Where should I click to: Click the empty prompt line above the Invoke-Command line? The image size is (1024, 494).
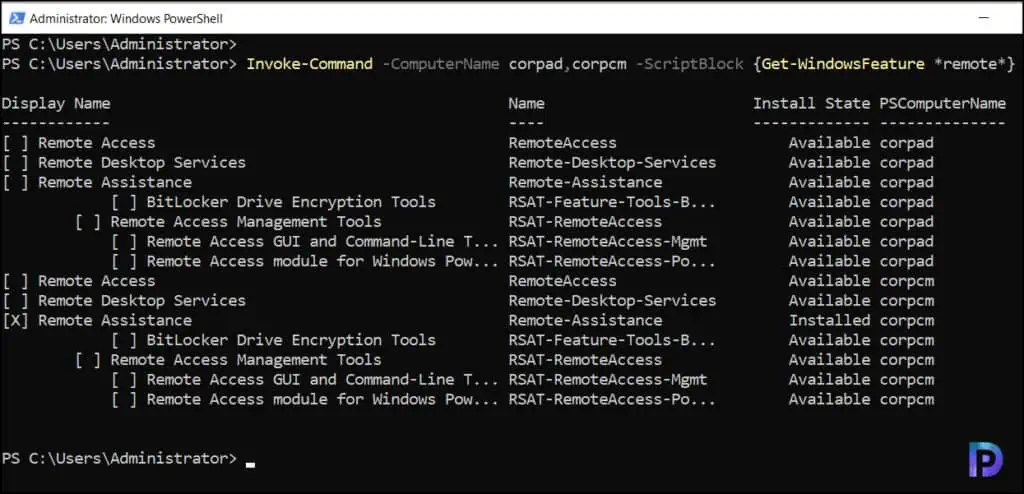click(119, 44)
